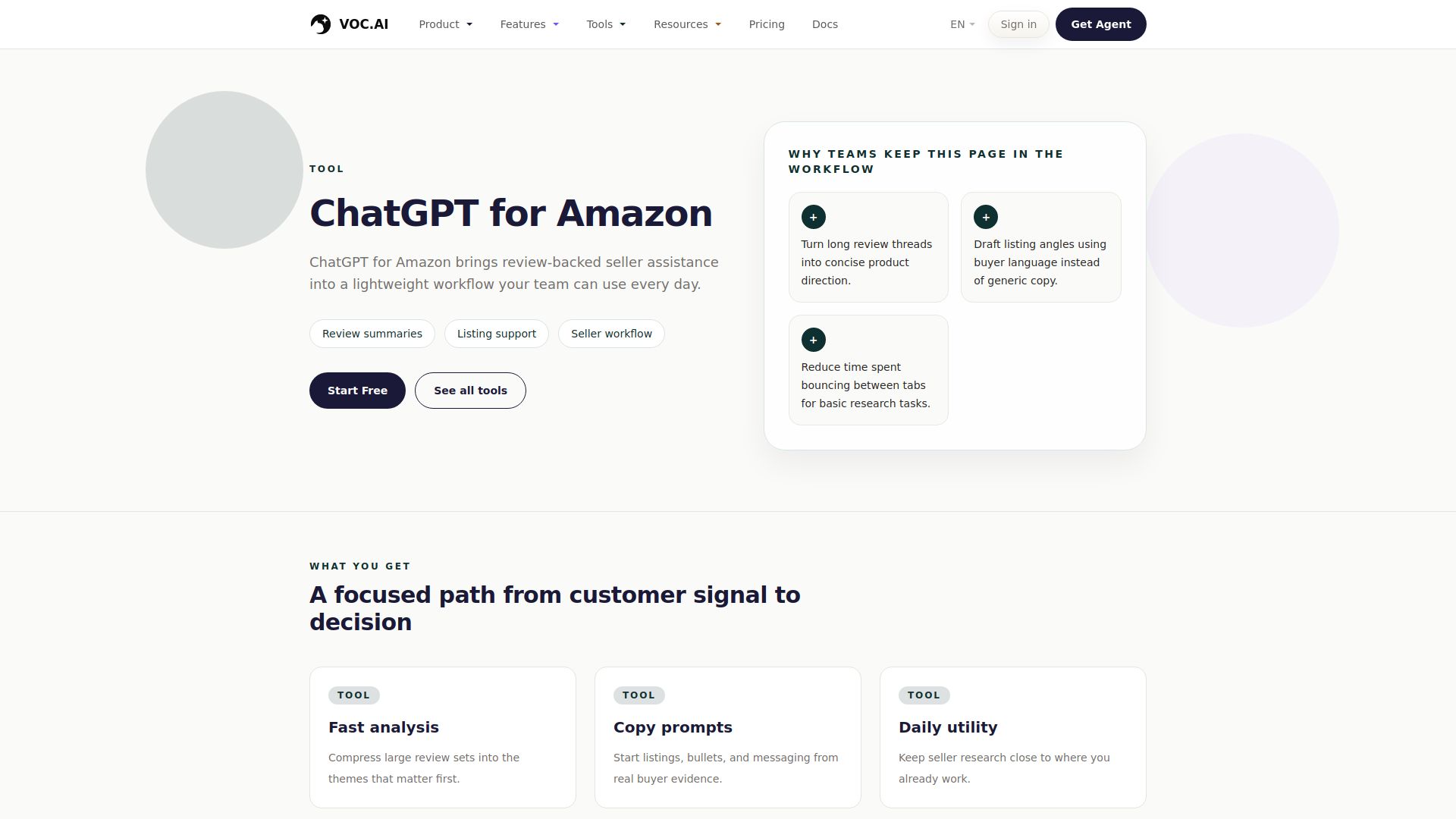Open the Copy prompts card
The image size is (1456, 819).
coord(728,737)
